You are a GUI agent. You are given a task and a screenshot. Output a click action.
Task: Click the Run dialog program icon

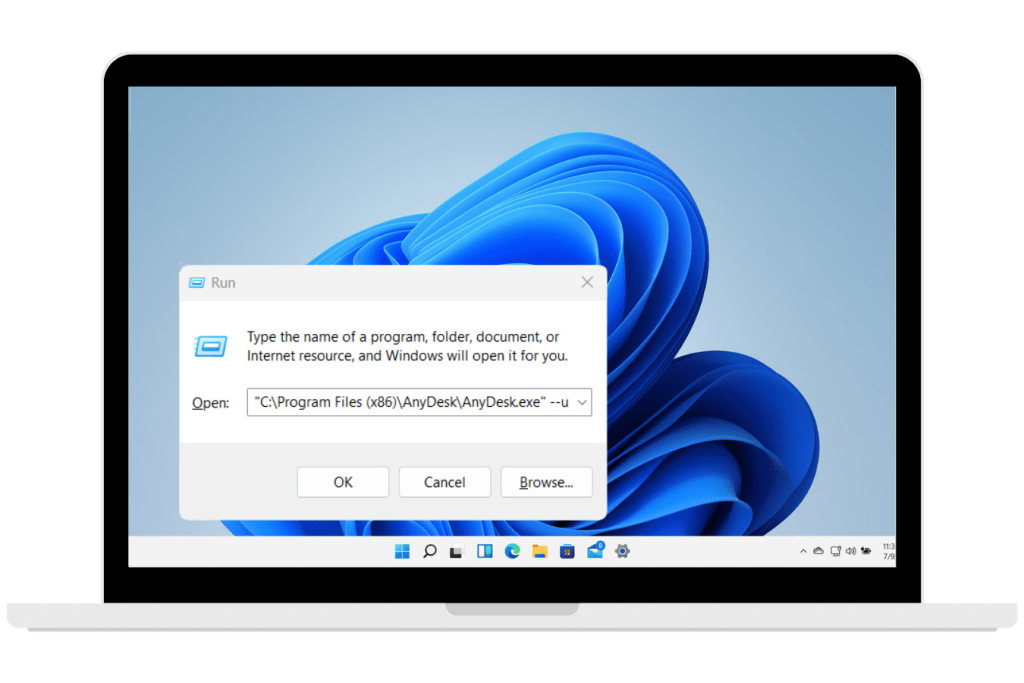(210, 345)
